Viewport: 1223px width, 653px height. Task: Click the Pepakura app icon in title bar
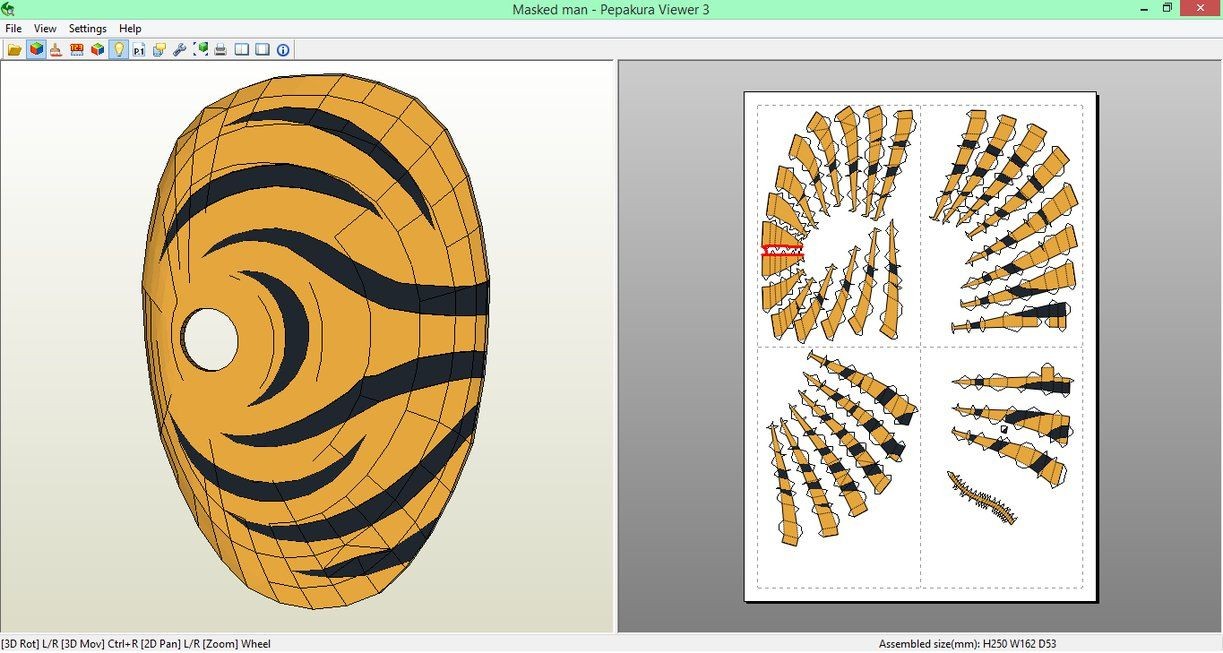(9, 9)
